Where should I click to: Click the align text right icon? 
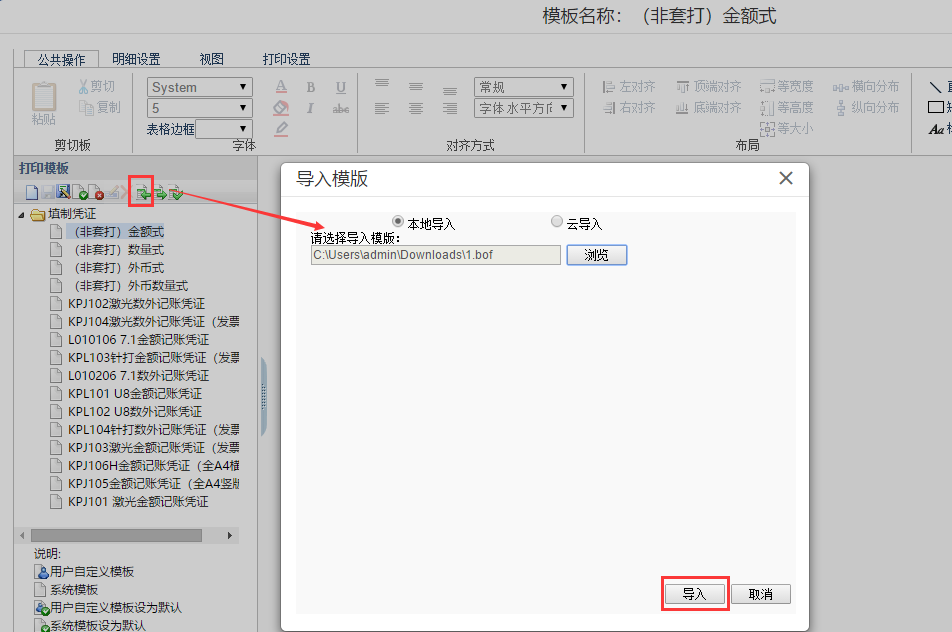[x=450, y=109]
